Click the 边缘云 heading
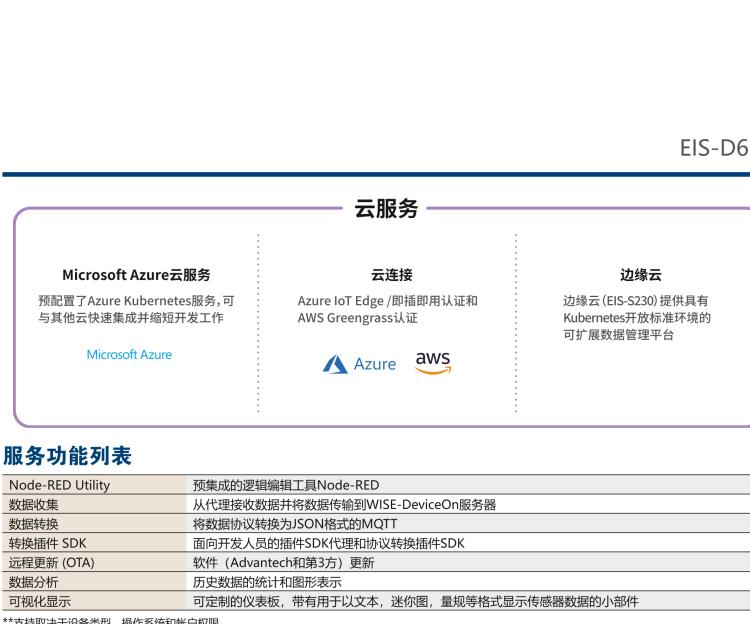The width and height of the screenshot is (750, 624). tap(641, 275)
